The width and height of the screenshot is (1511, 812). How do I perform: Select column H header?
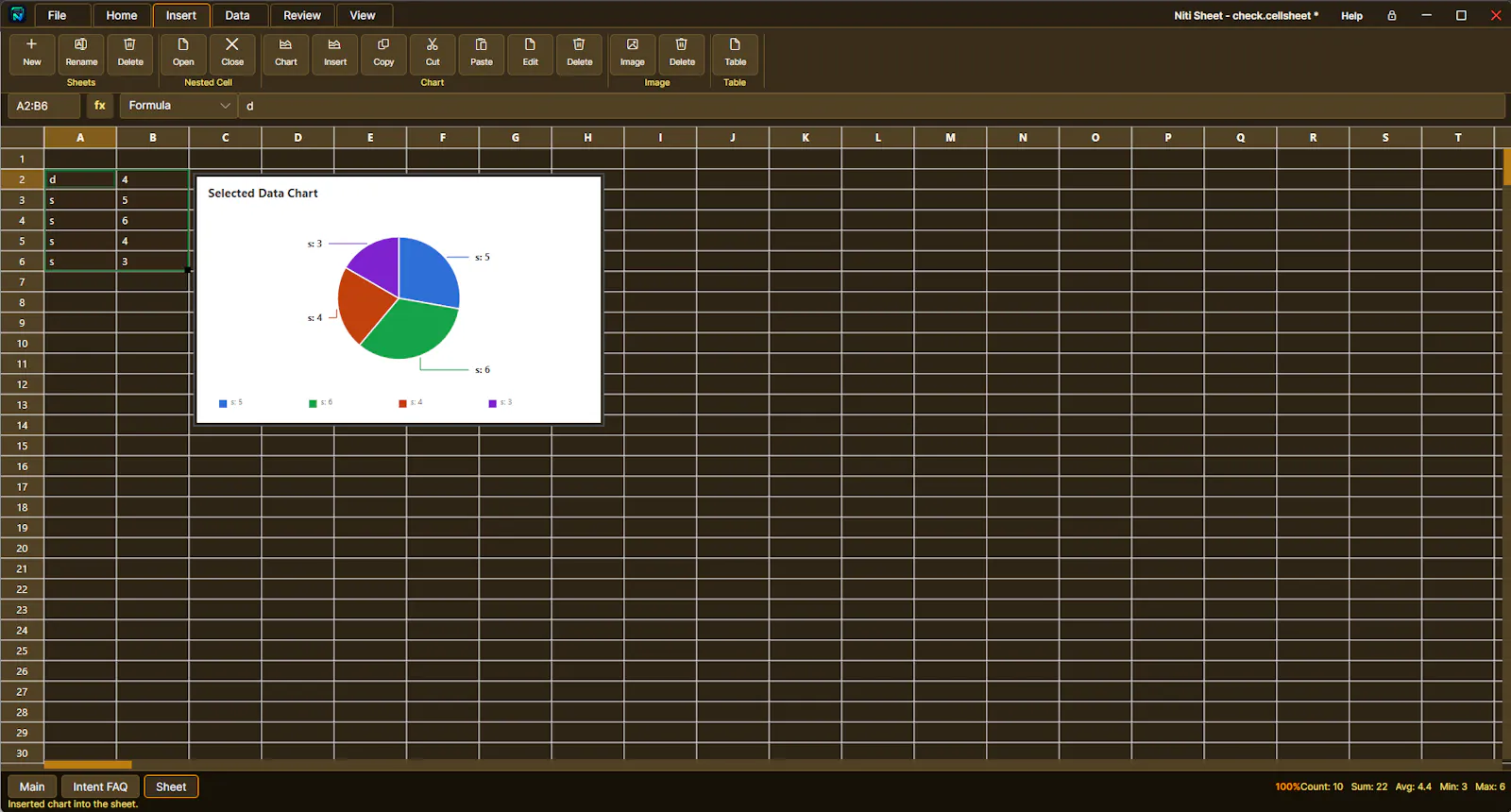(x=587, y=138)
